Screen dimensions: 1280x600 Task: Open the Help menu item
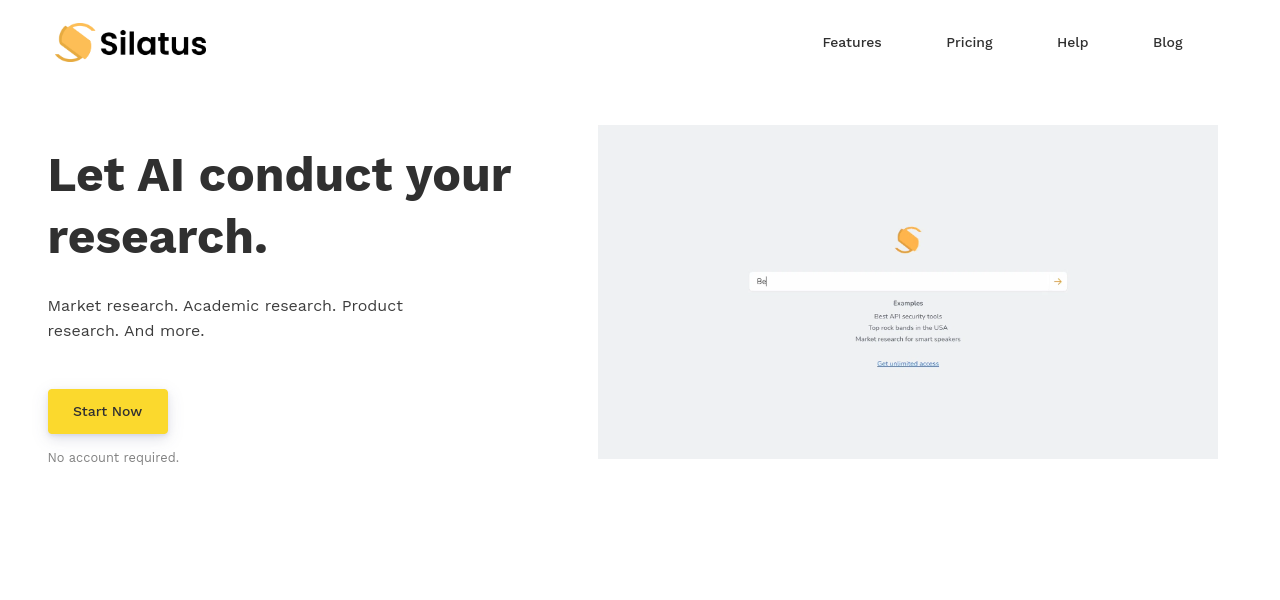click(x=1072, y=42)
